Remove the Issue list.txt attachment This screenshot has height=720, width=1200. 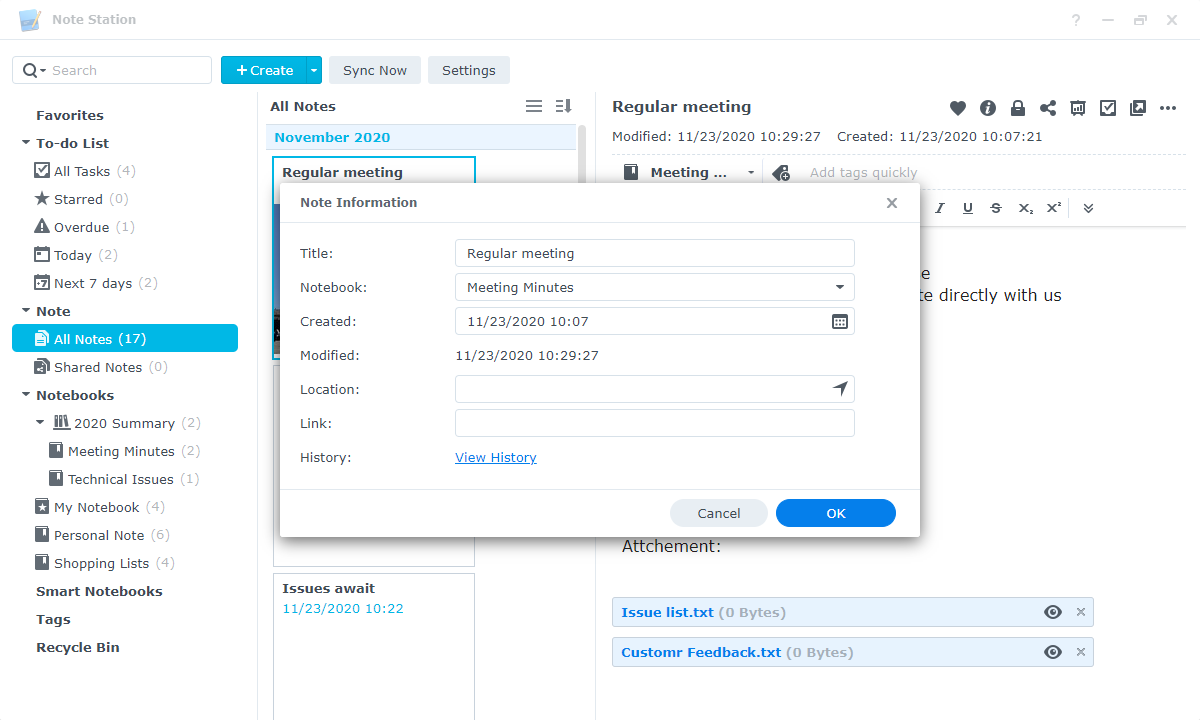1080,612
